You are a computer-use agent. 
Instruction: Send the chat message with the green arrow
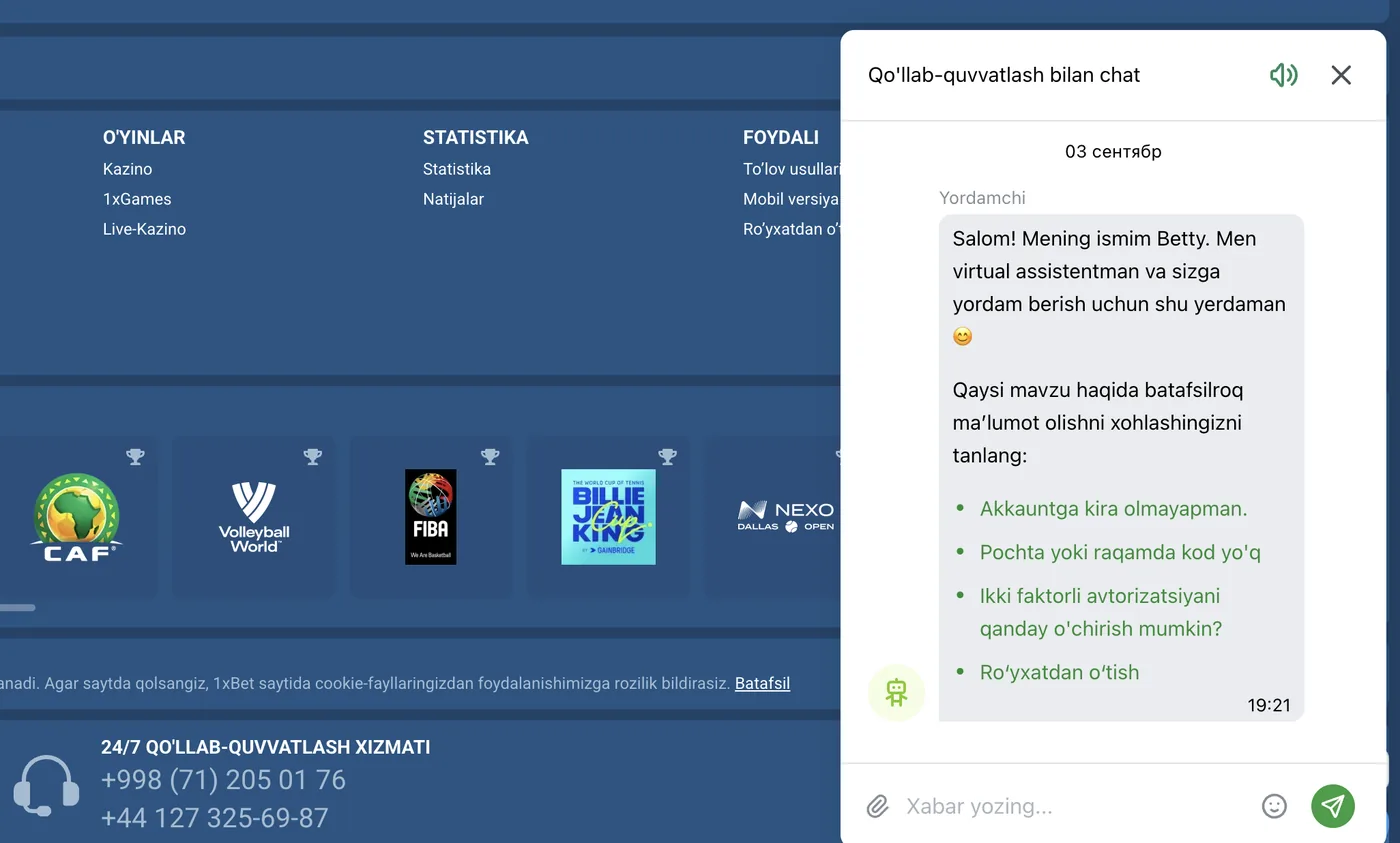click(x=1333, y=806)
